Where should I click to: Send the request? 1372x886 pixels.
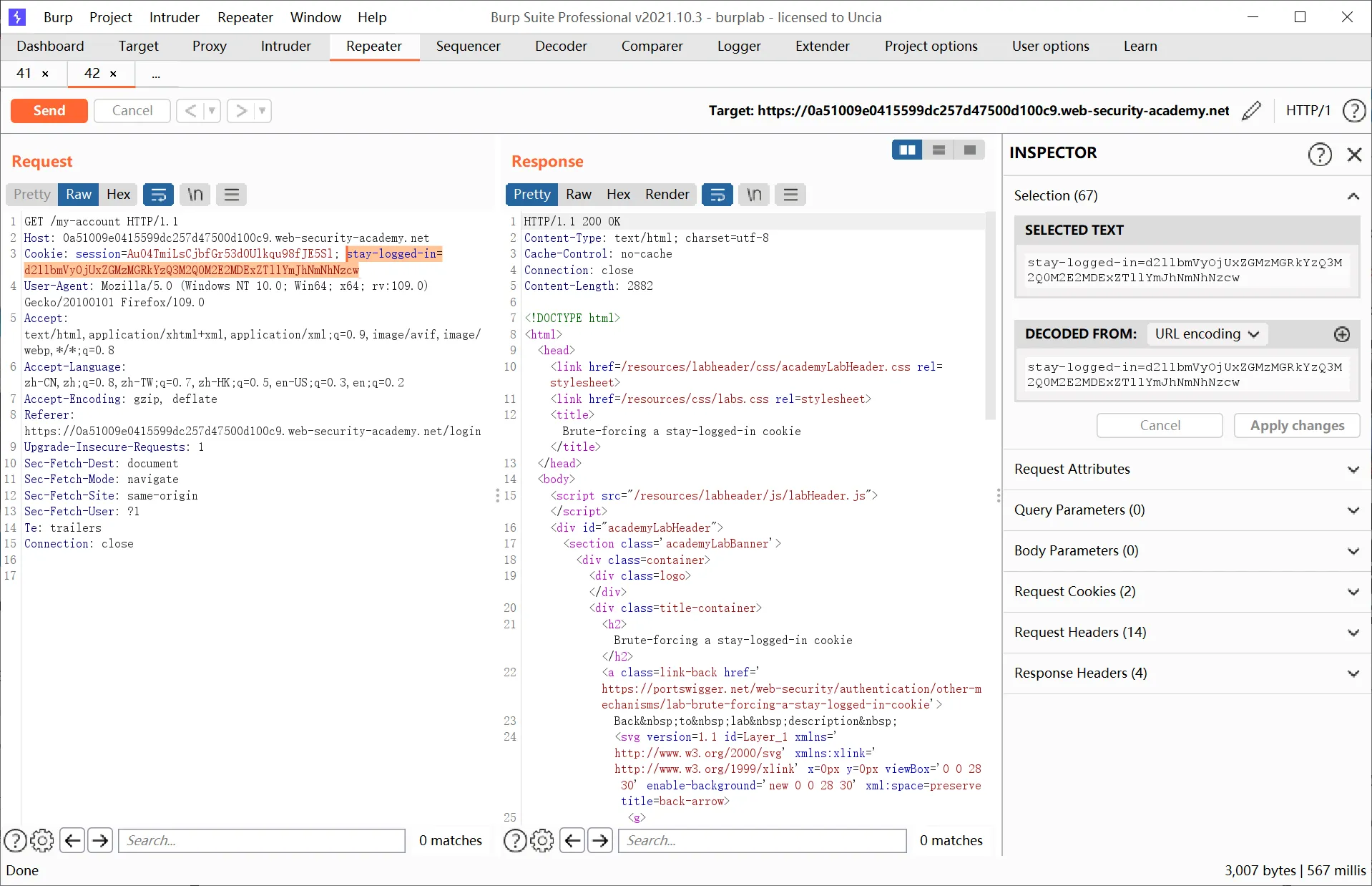(49, 111)
